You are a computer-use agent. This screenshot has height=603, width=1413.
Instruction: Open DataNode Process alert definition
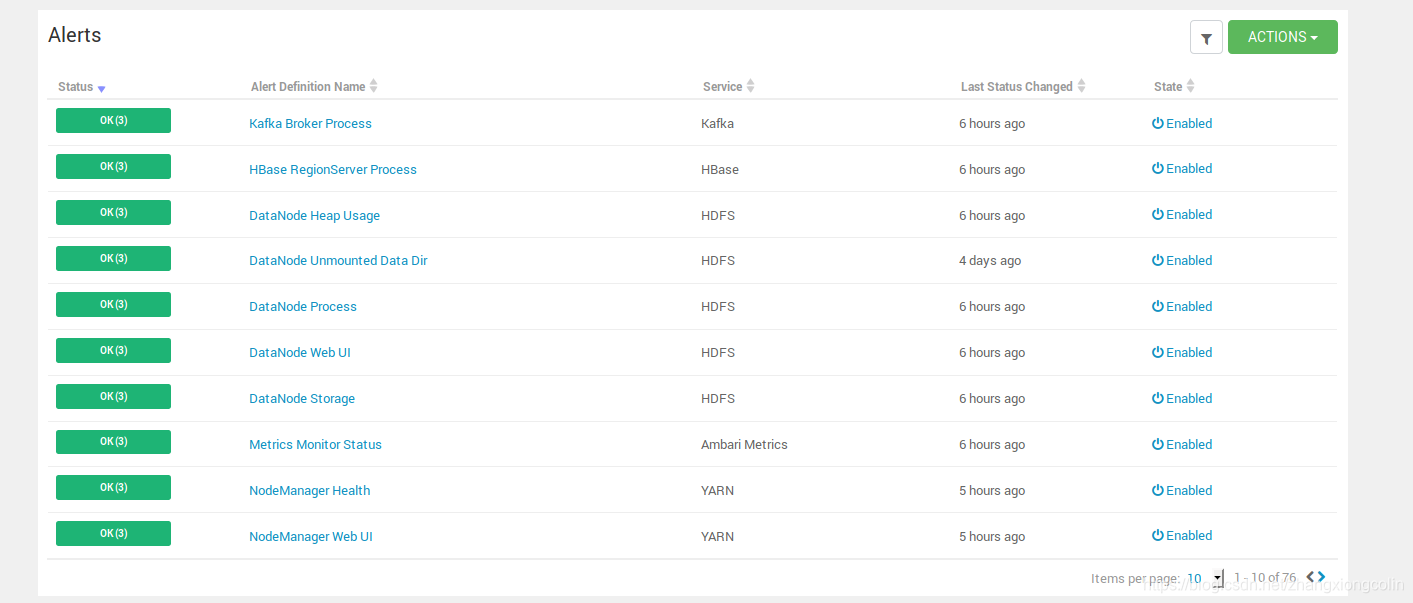coord(303,307)
